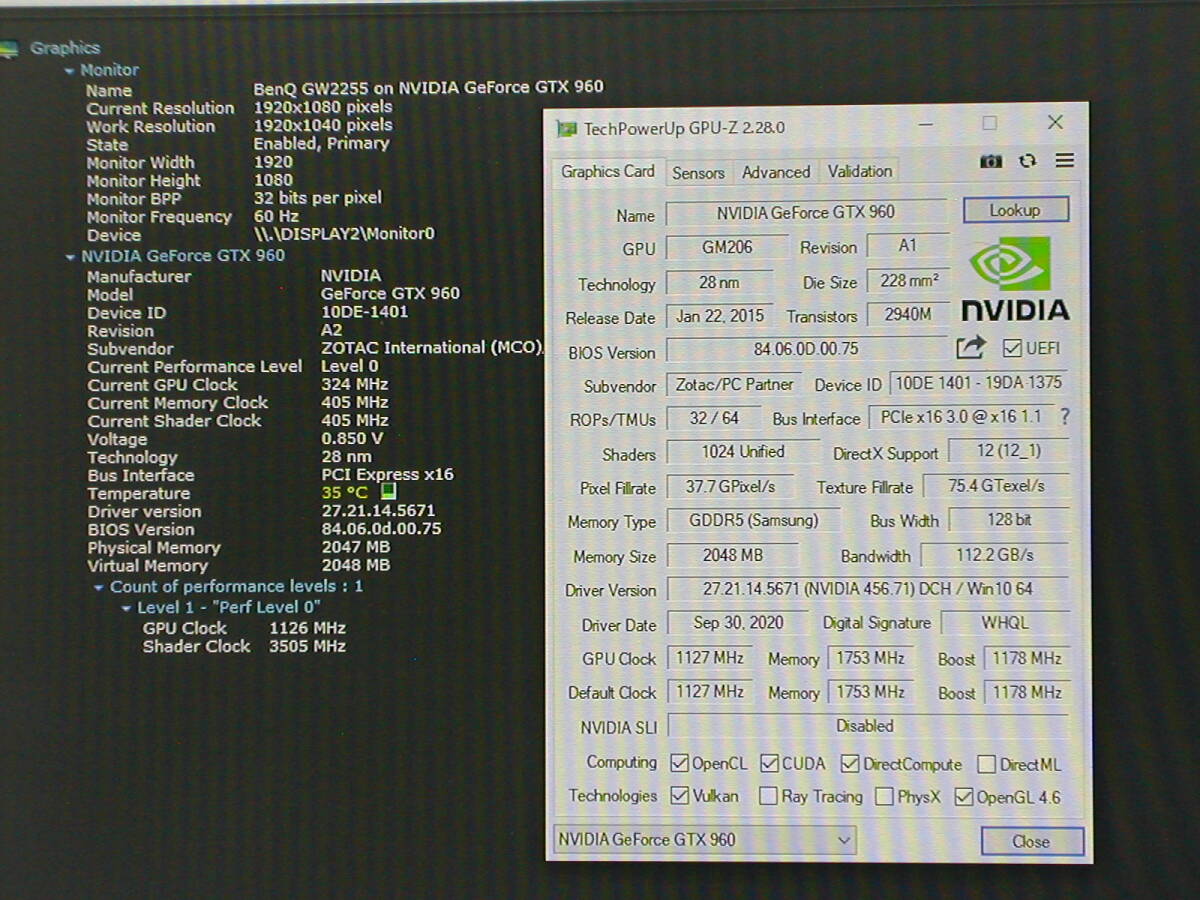Click the Memory Type GDDR5 field
The width and height of the screenshot is (1200, 900).
pyautogui.click(x=753, y=520)
